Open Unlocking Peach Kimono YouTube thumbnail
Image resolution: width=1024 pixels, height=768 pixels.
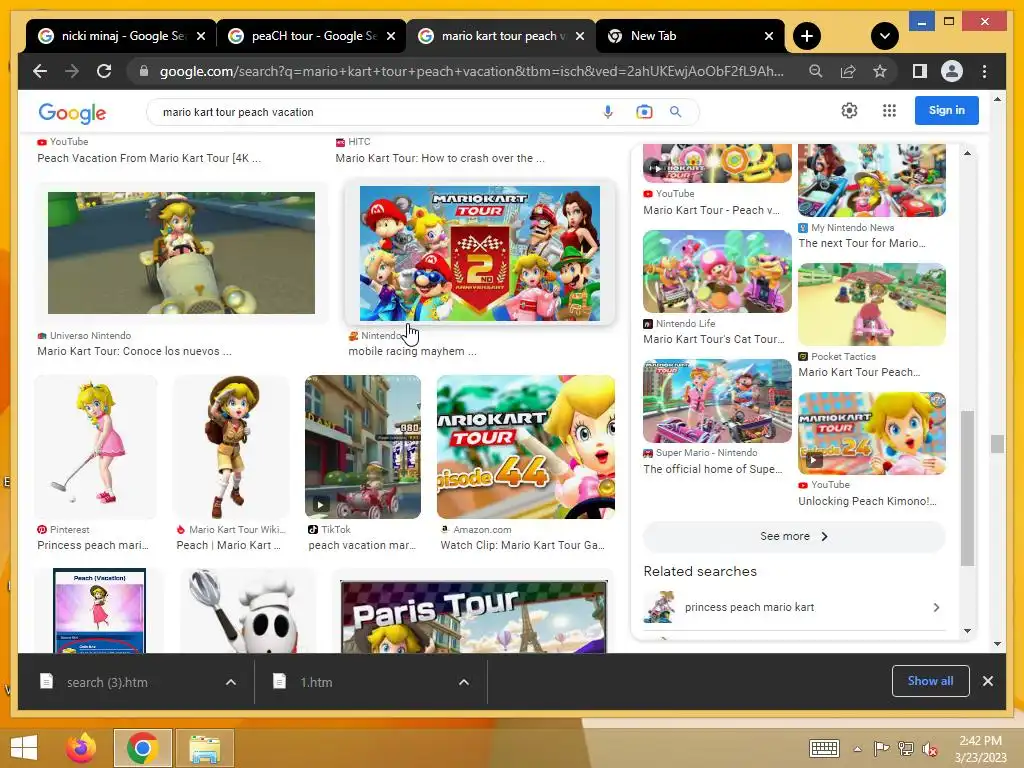[x=872, y=433]
